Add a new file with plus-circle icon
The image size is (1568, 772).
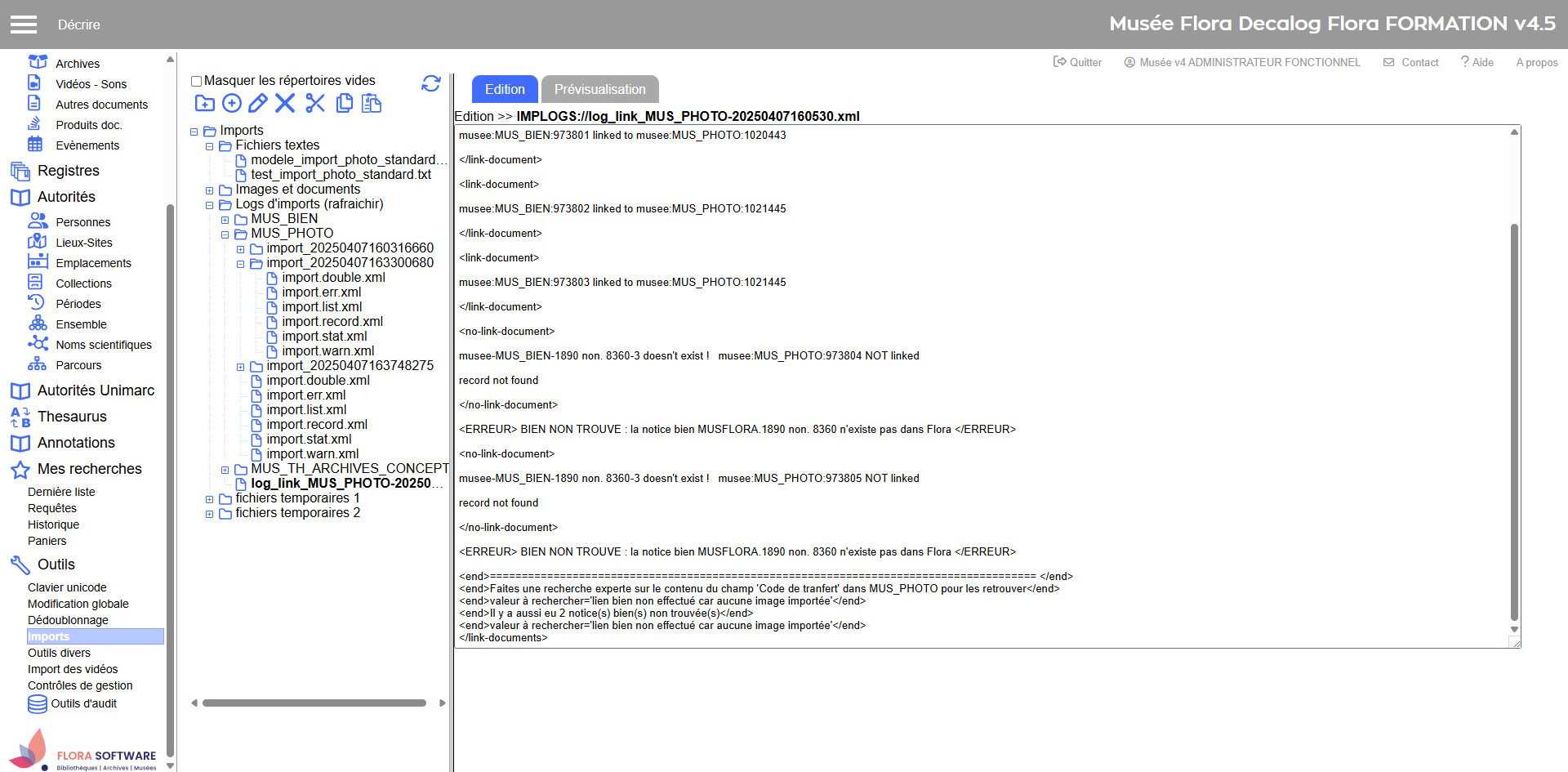(232, 103)
